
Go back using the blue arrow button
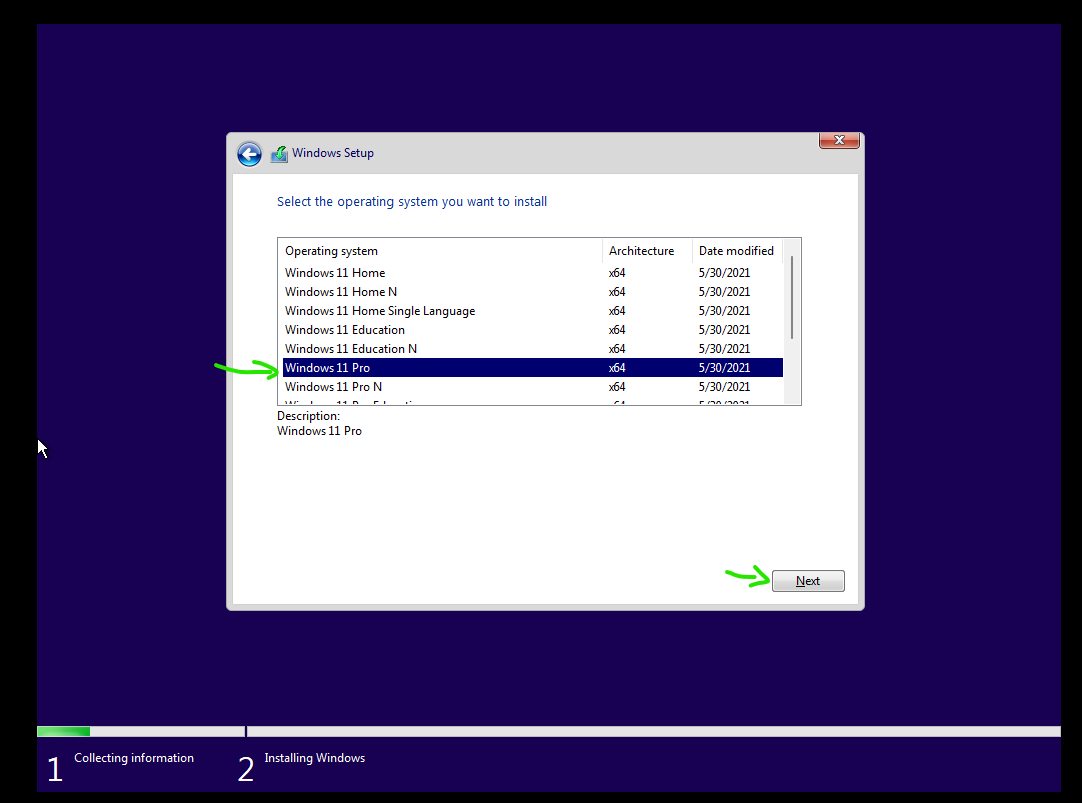249,154
